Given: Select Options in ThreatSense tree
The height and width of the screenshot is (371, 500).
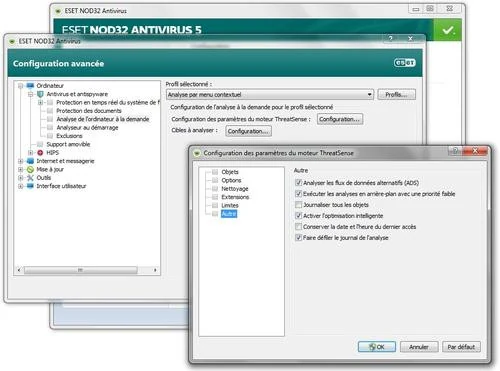Looking at the screenshot, I should (x=231, y=180).
